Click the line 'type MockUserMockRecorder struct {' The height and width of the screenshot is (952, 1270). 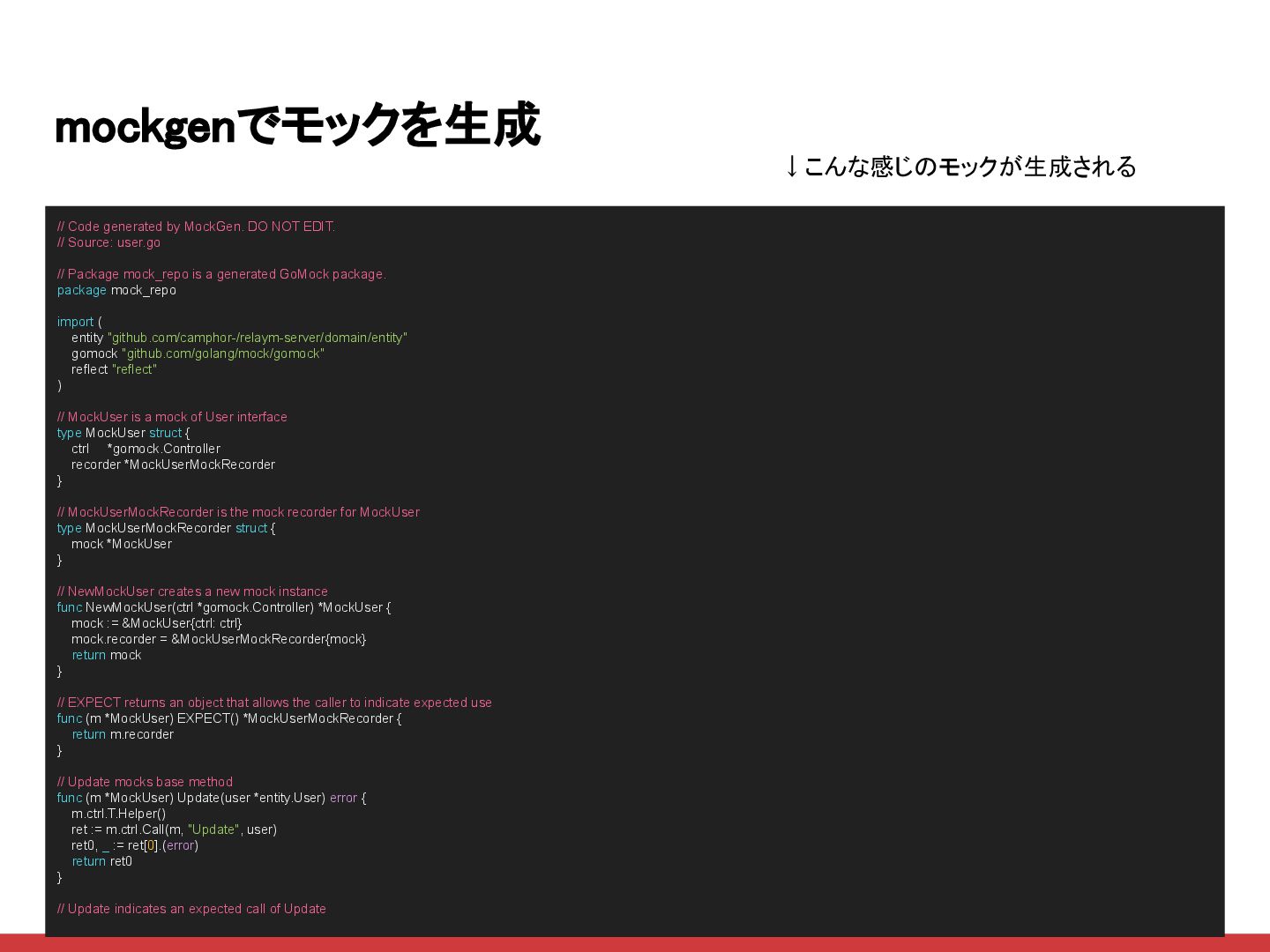pyautogui.click(x=166, y=528)
